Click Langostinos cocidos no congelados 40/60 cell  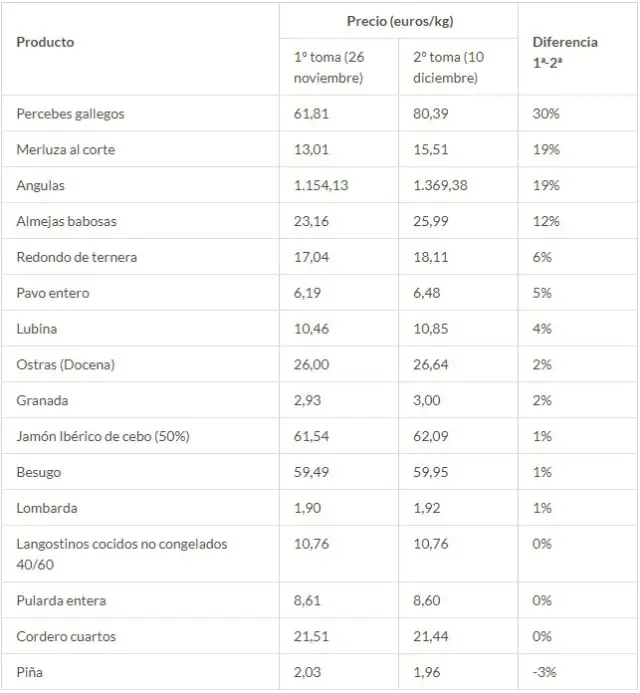click(x=122, y=553)
